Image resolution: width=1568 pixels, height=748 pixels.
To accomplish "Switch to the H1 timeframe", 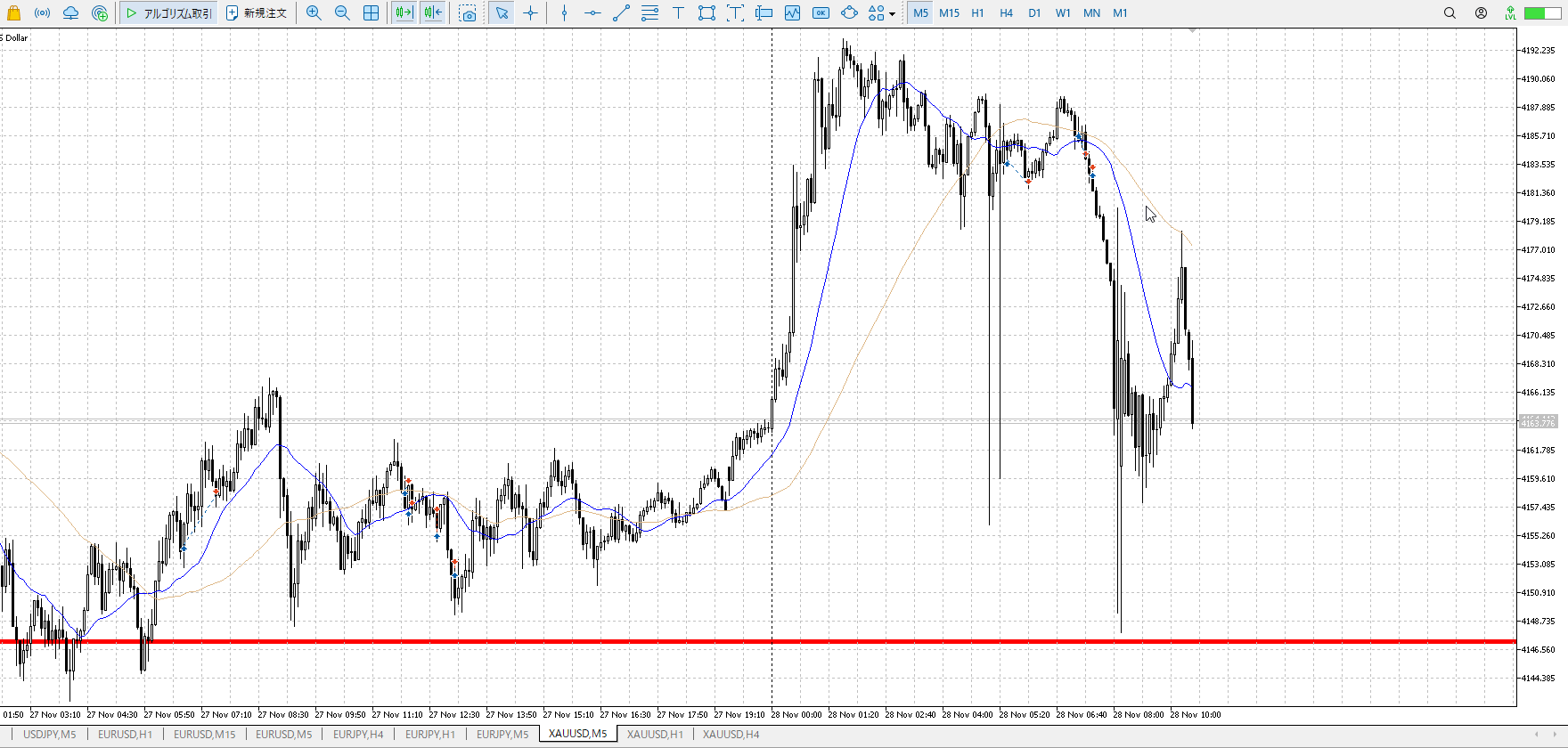I will click(x=977, y=13).
